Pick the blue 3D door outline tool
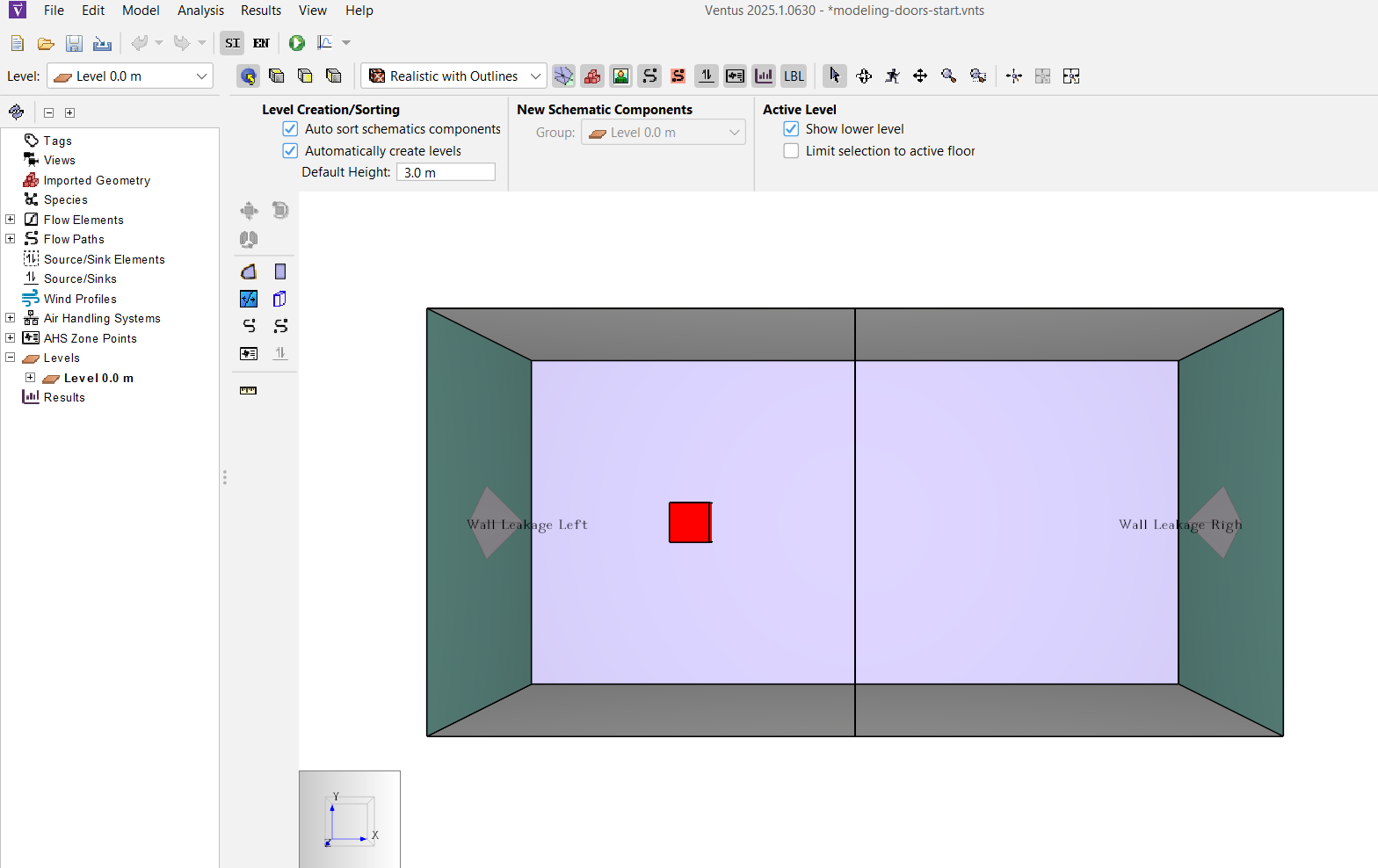The height and width of the screenshot is (868, 1378). point(280,299)
